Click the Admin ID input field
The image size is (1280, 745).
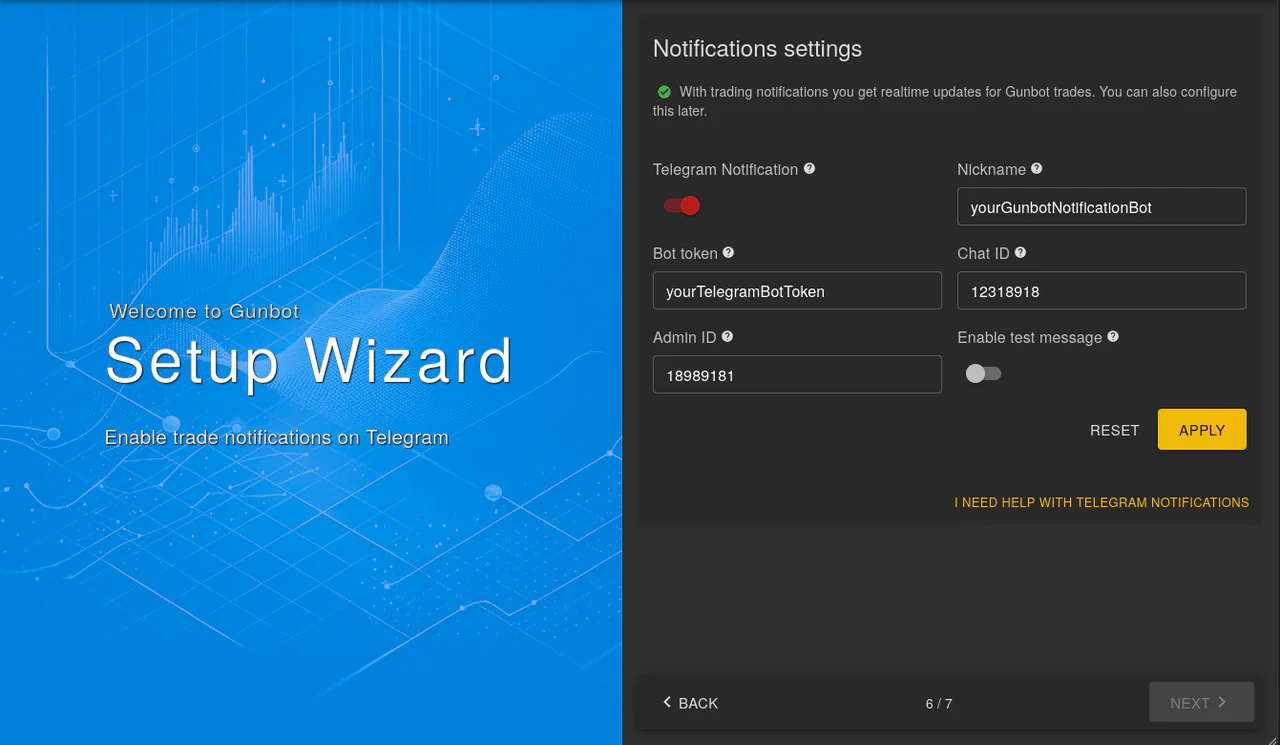[797, 375]
